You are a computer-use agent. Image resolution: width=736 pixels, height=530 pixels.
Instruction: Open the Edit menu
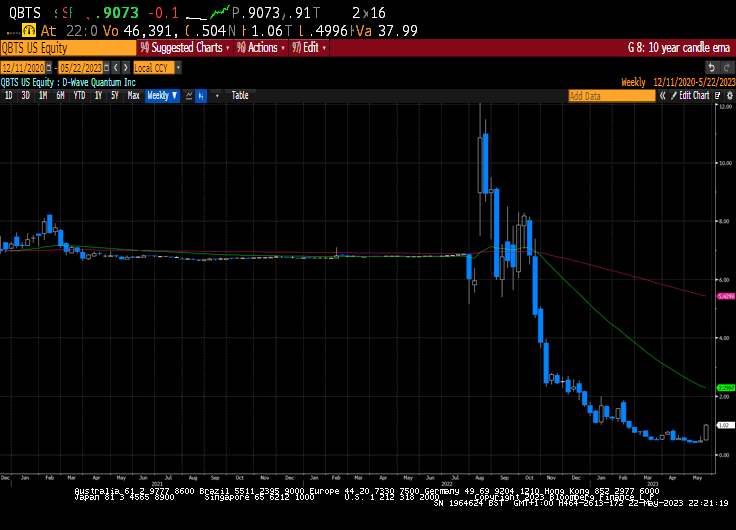click(309, 48)
